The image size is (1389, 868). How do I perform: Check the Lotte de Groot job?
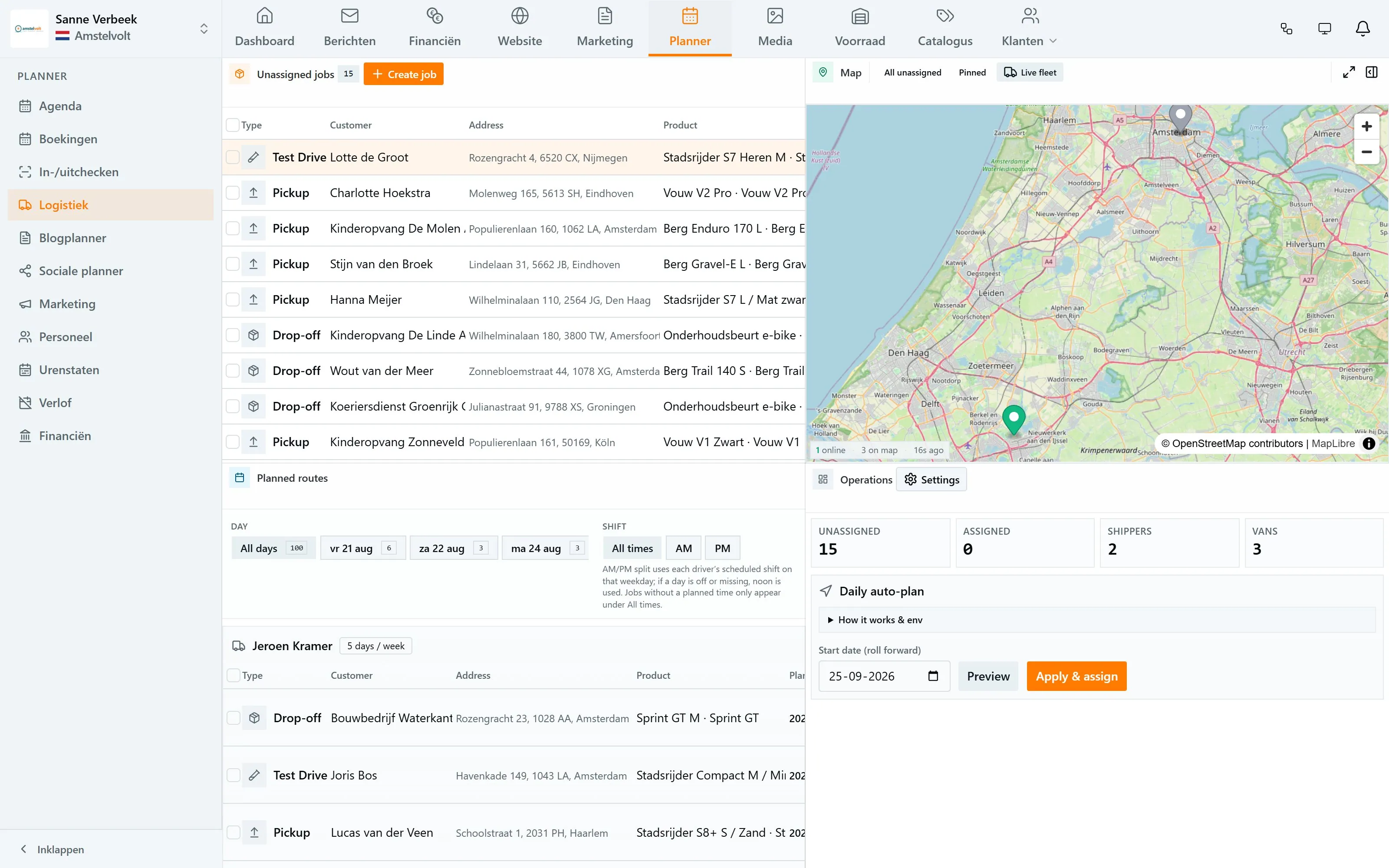click(233, 157)
